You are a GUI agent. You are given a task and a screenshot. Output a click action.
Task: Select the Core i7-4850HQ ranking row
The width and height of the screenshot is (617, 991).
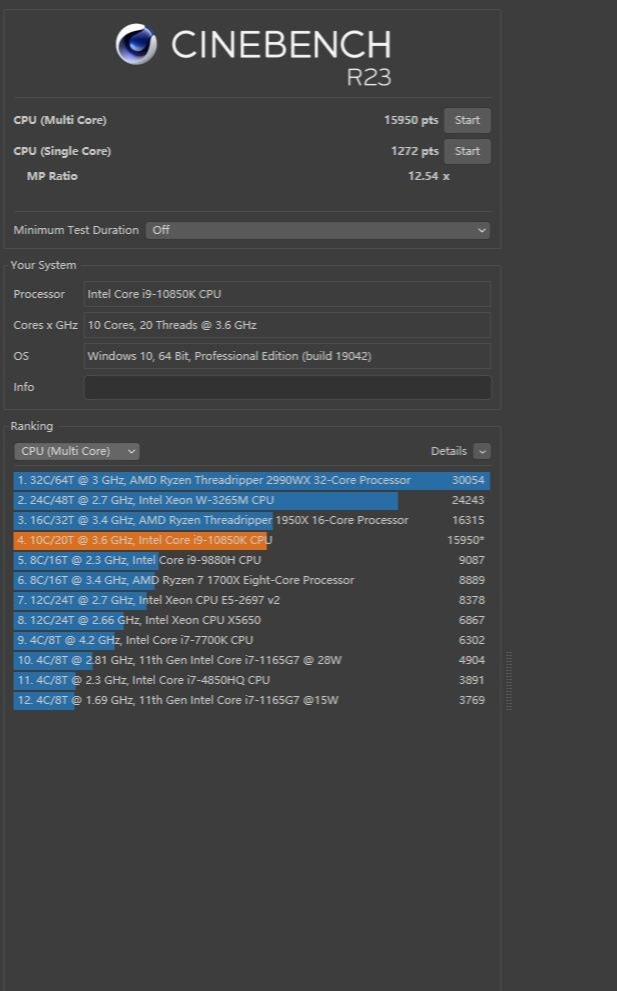click(250, 680)
